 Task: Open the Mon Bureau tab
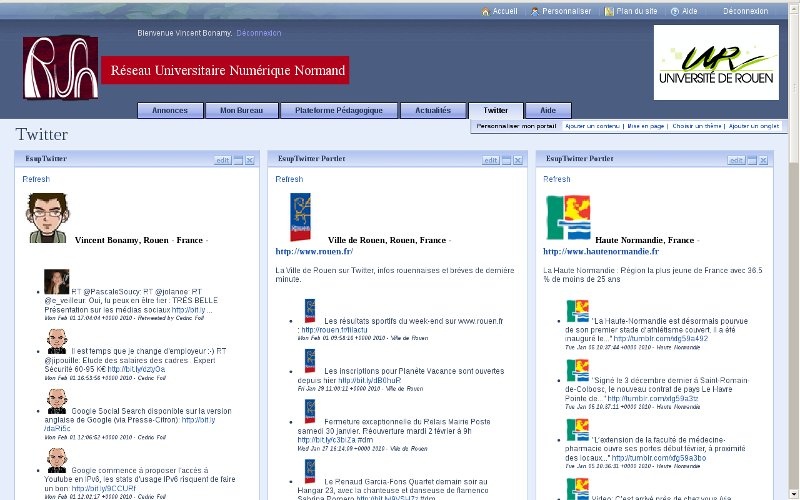tap(235, 111)
